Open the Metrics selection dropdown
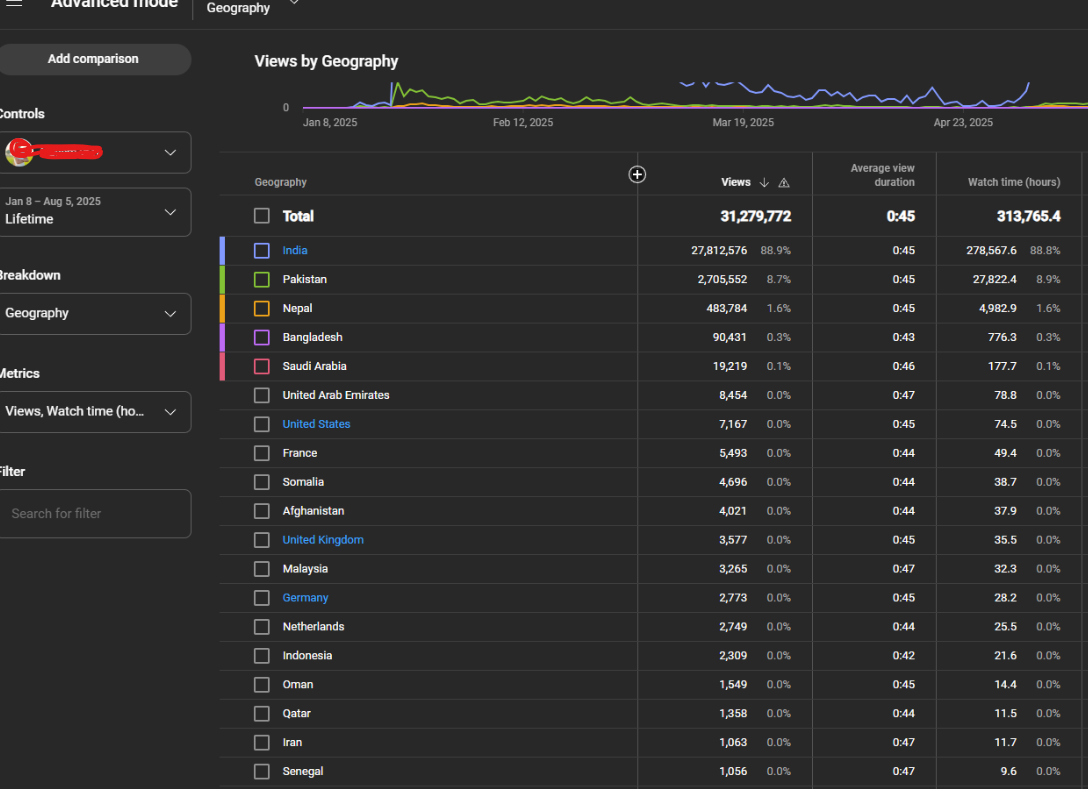The height and width of the screenshot is (789, 1088). click(93, 412)
